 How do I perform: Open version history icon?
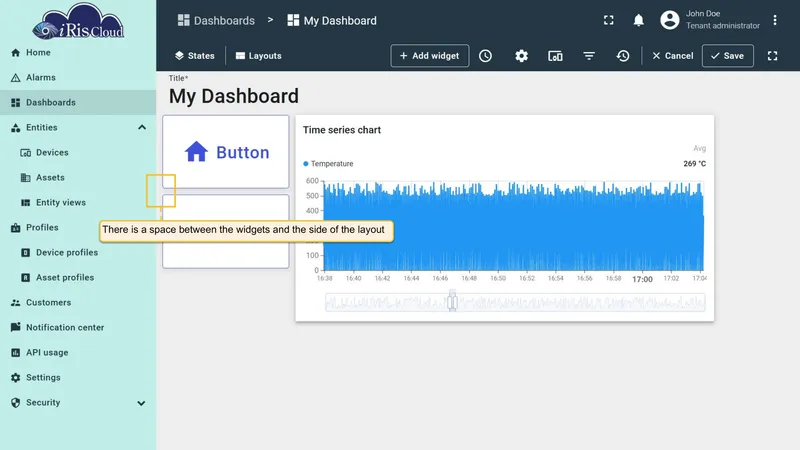pos(622,56)
